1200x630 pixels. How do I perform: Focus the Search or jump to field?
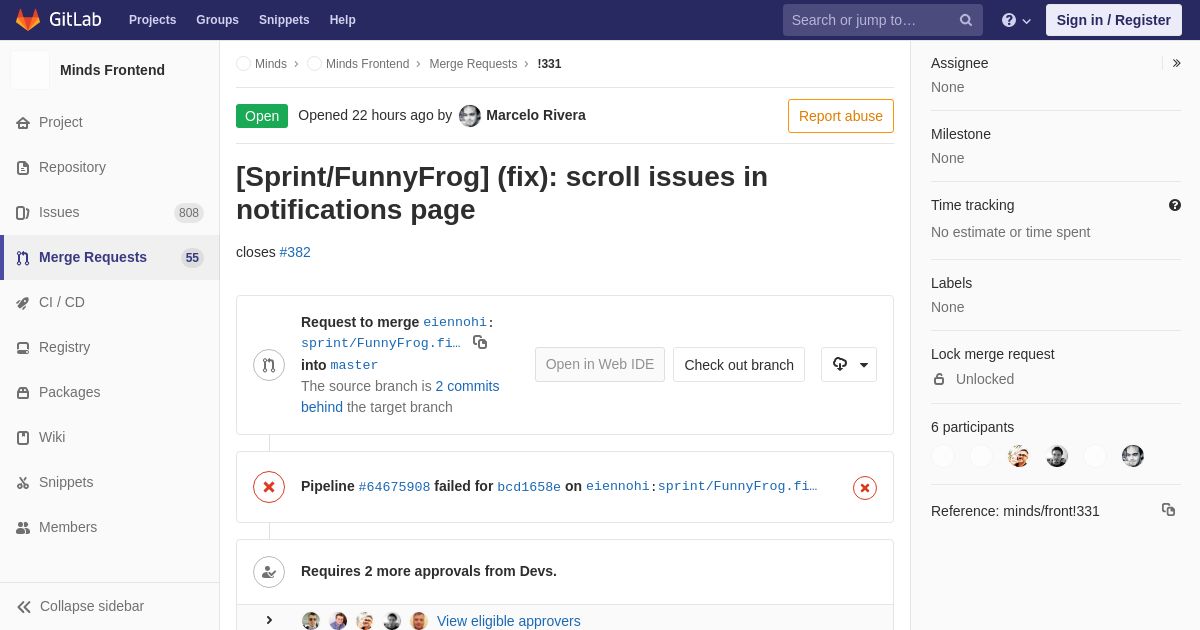click(883, 20)
